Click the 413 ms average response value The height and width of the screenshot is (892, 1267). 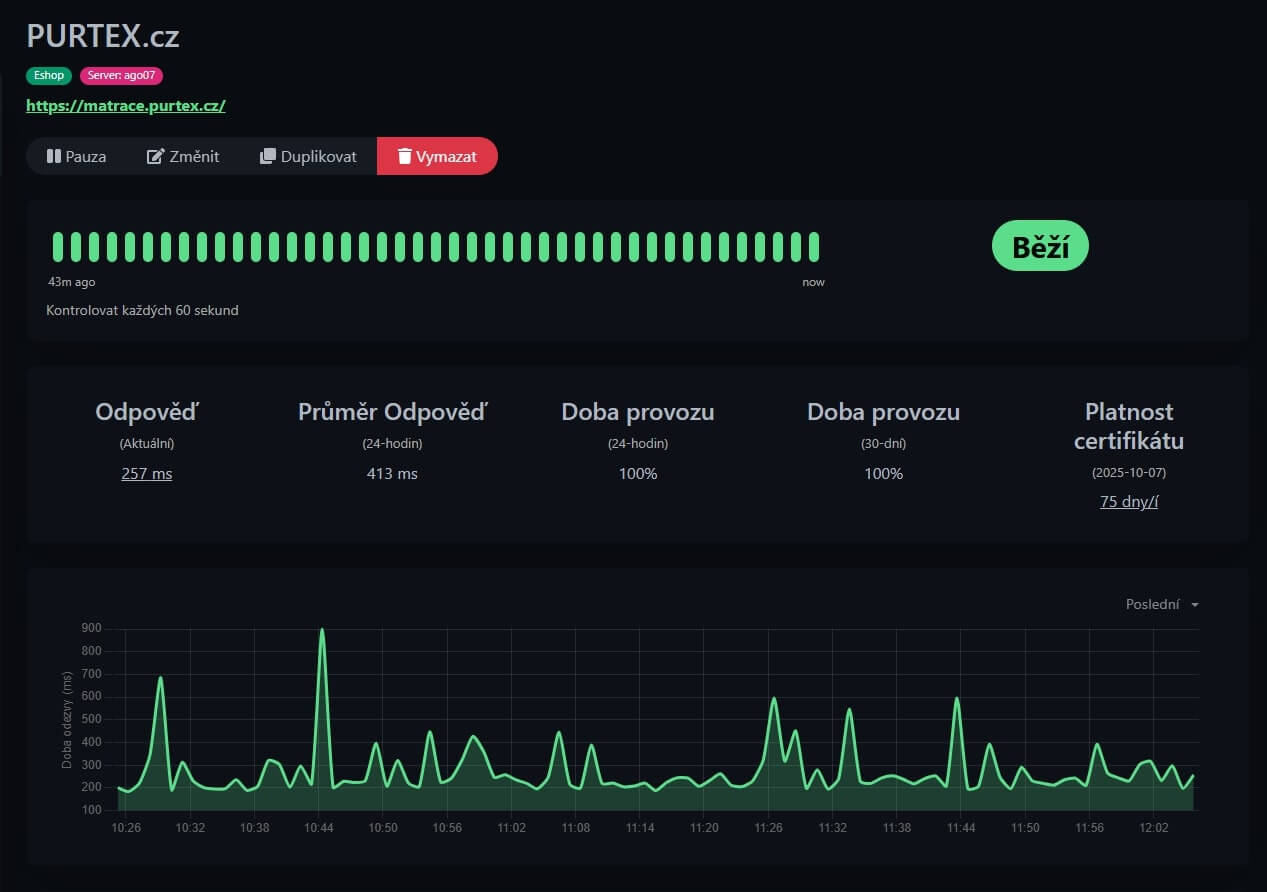(x=392, y=473)
